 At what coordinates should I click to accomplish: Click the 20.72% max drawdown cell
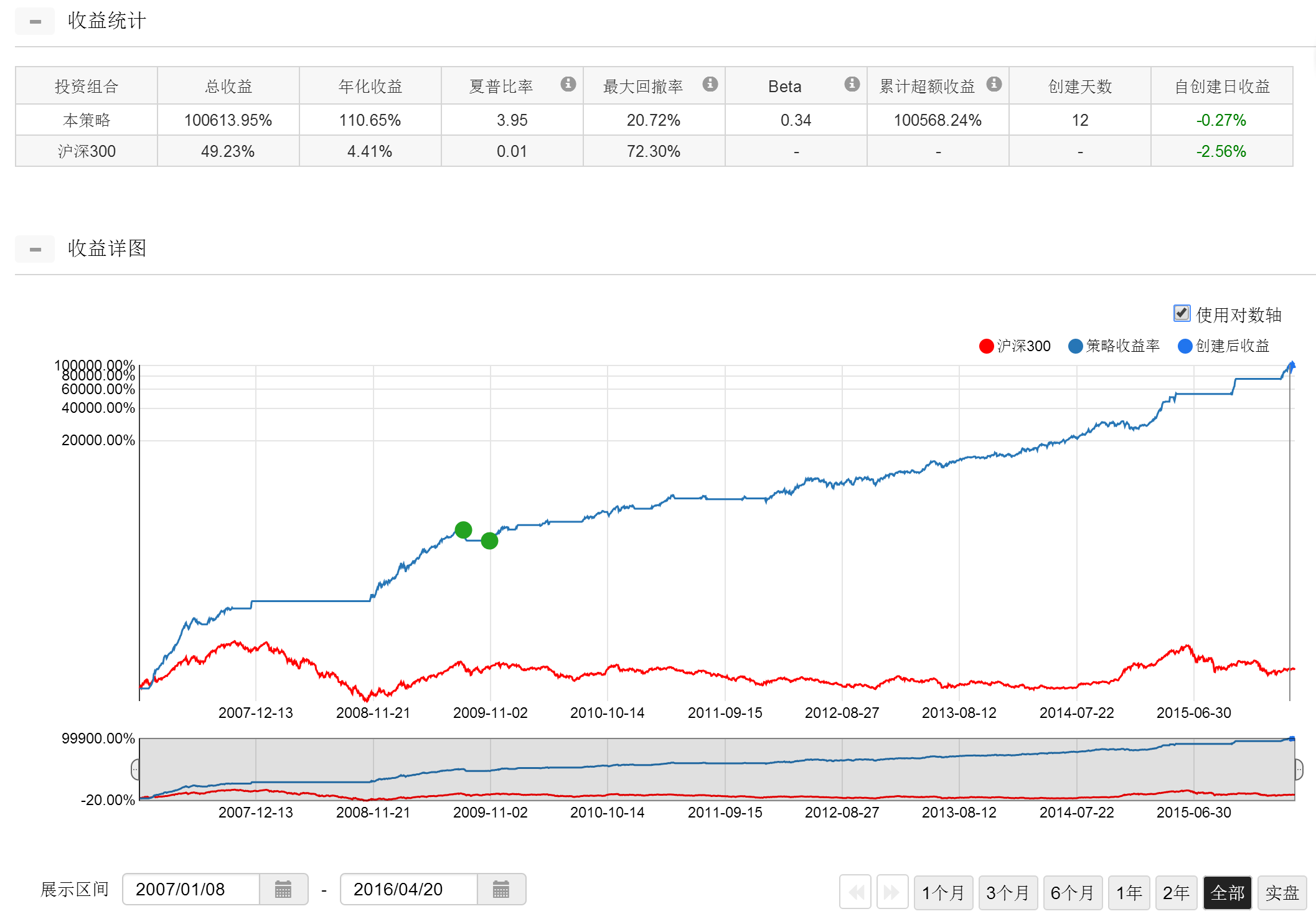[x=654, y=120]
